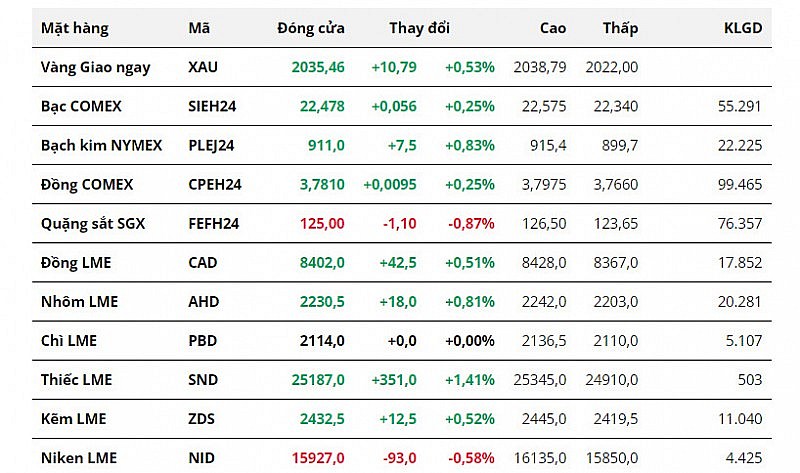Click the Mã column header
This screenshot has height=473, width=800.
tap(199, 28)
